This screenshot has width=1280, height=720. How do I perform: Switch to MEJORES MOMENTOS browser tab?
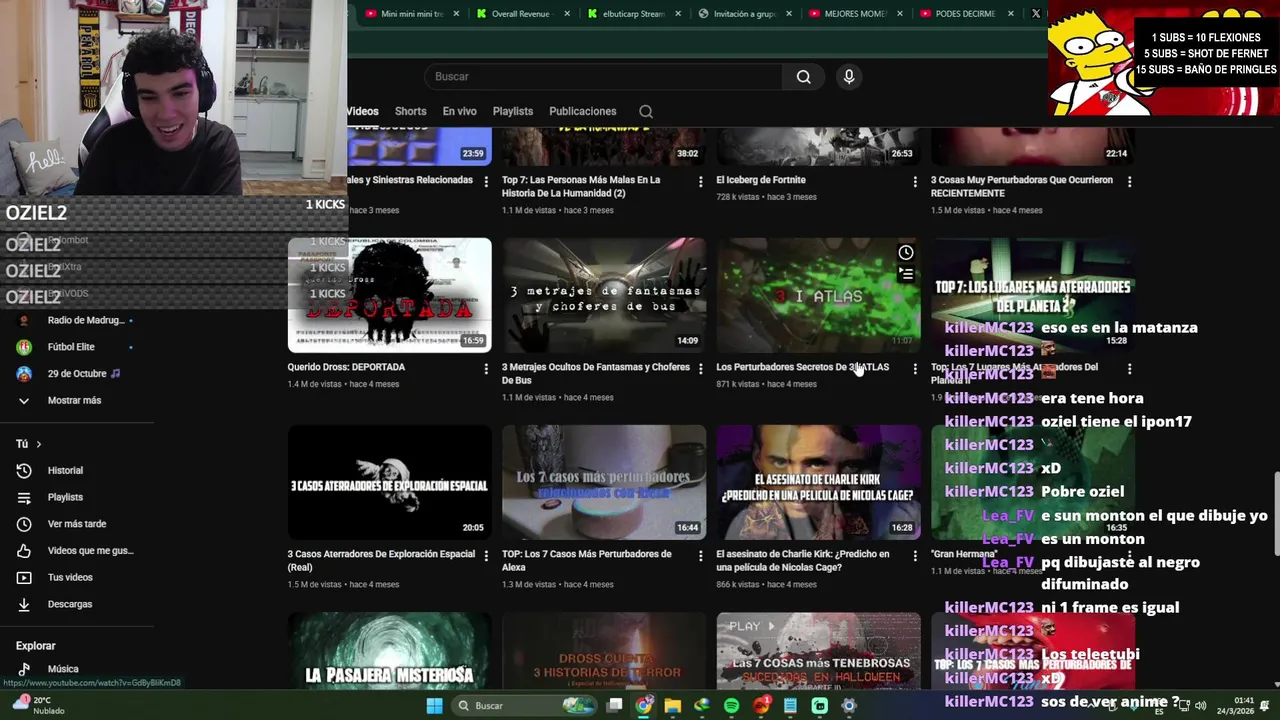point(854,14)
